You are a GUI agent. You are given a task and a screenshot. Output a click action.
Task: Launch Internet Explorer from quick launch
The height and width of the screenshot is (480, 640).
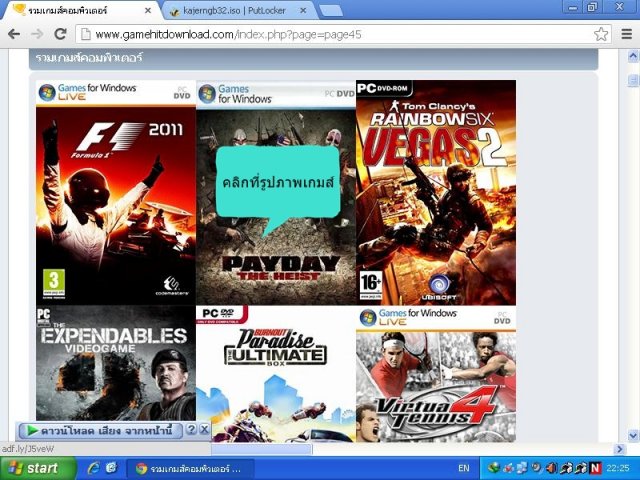(x=93, y=468)
